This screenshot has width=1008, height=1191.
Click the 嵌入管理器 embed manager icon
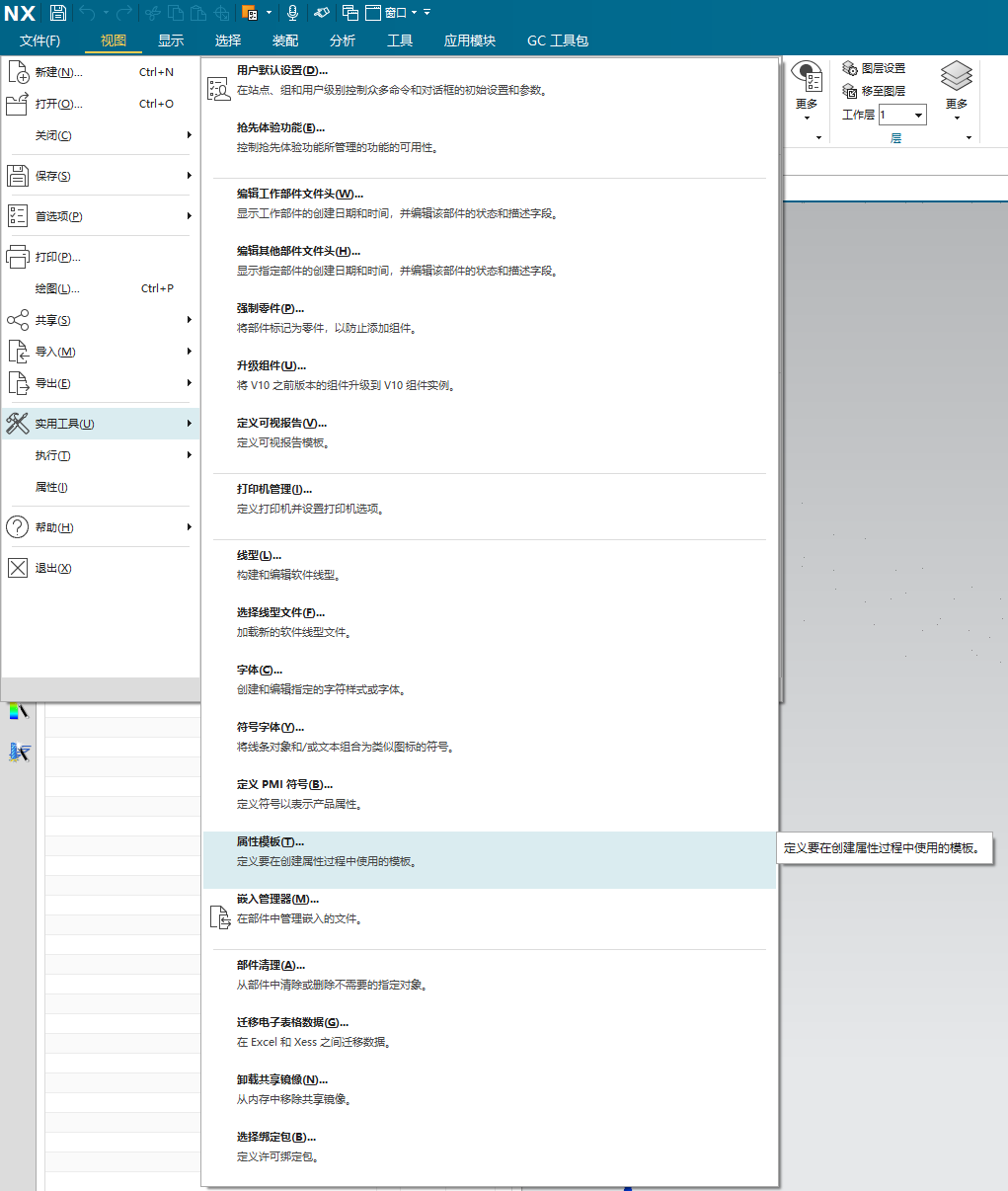click(219, 917)
